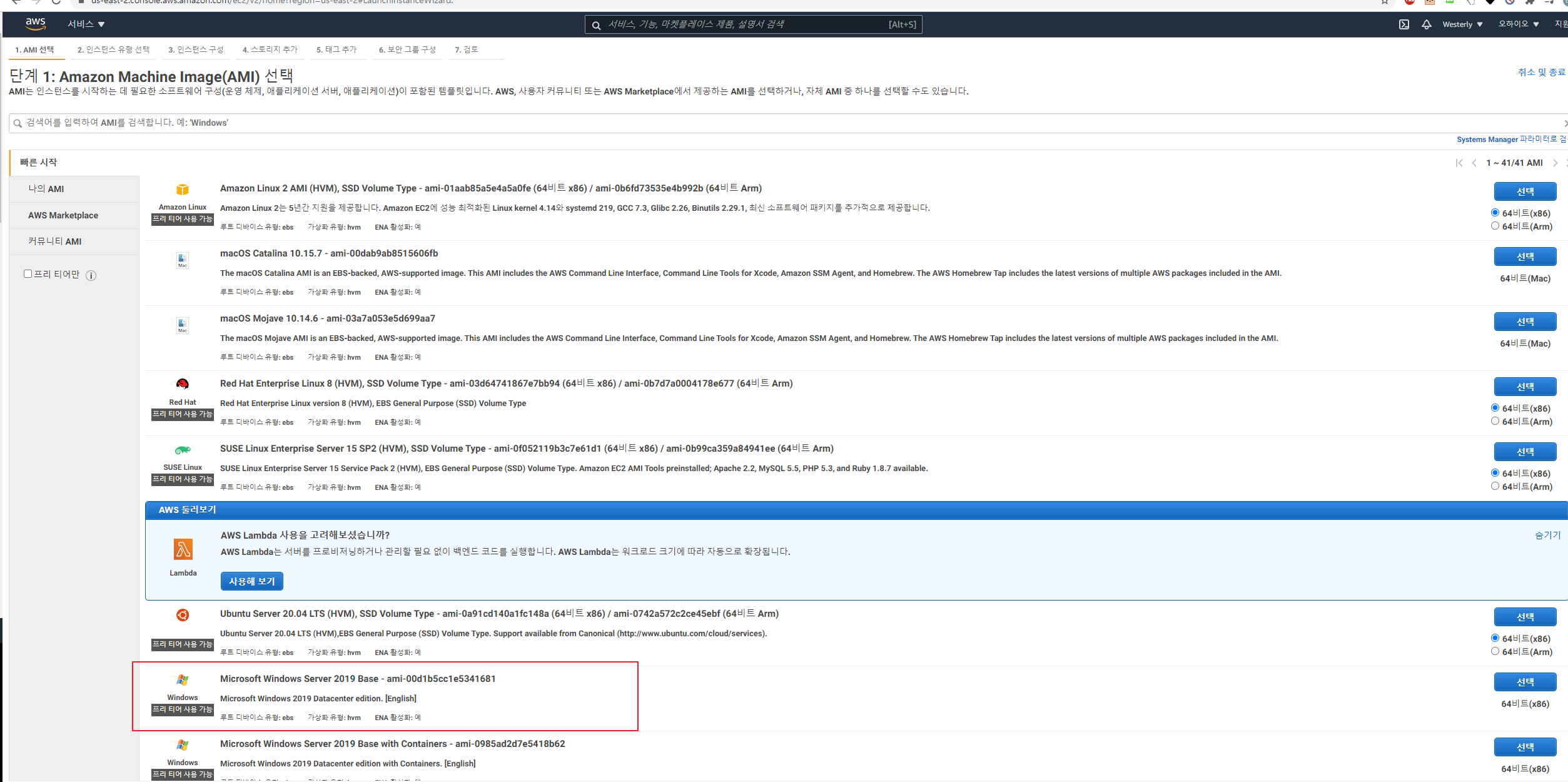The height and width of the screenshot is (782, 1568).
Task: Click the Ubuntu logo icon
Action: click(x=183, y=615)
